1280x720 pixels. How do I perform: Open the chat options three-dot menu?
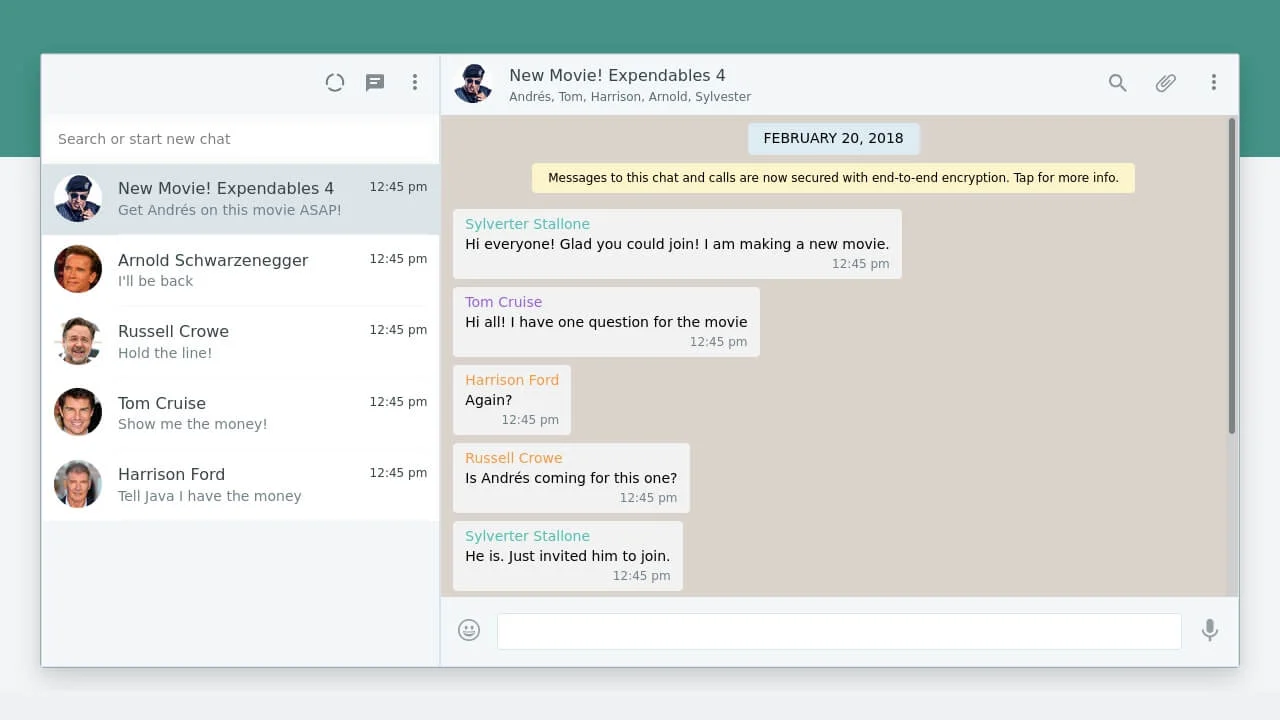pyautogui.click(x=1214, y=83)
